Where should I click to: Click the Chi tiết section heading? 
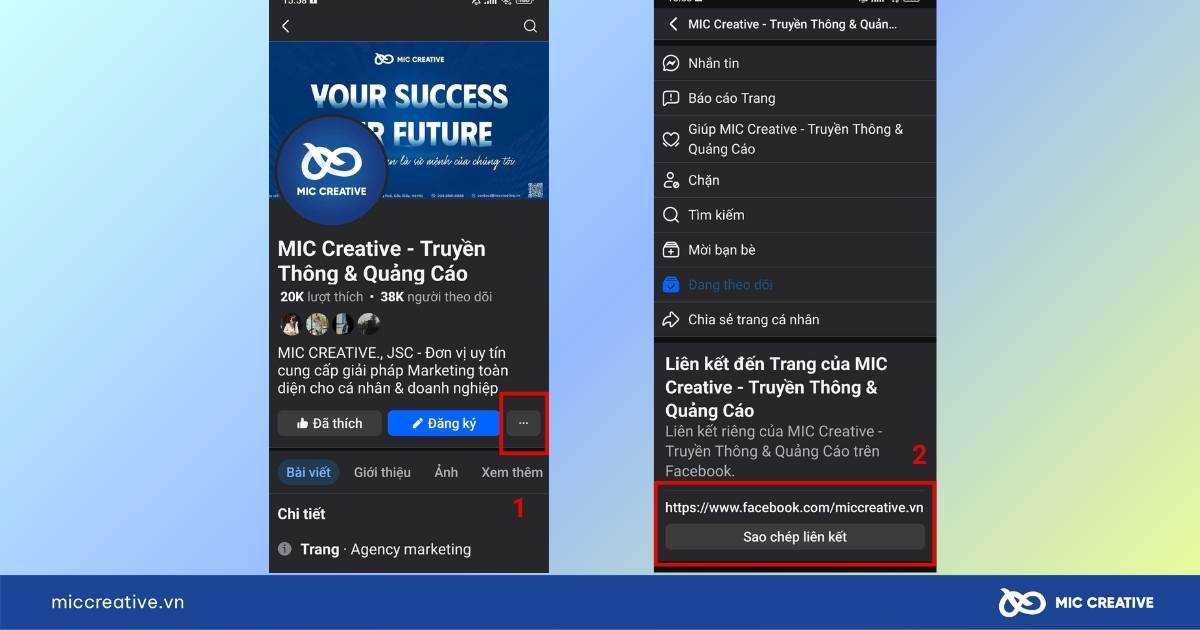coord(301,514)
